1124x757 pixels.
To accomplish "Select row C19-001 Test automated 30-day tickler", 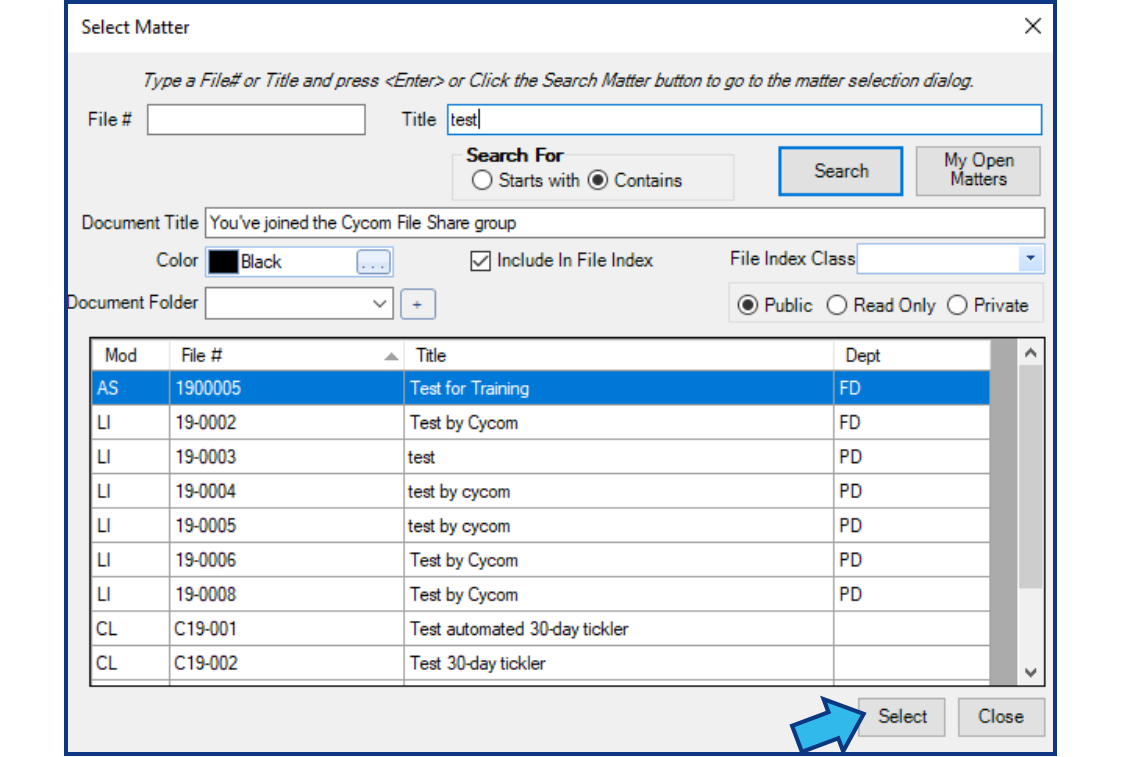I will point(540,629).
